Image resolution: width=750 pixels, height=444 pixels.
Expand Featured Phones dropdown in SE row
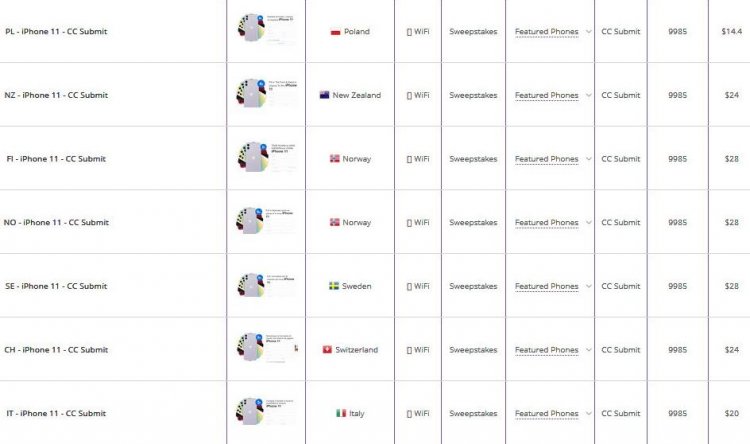[589, 286]
